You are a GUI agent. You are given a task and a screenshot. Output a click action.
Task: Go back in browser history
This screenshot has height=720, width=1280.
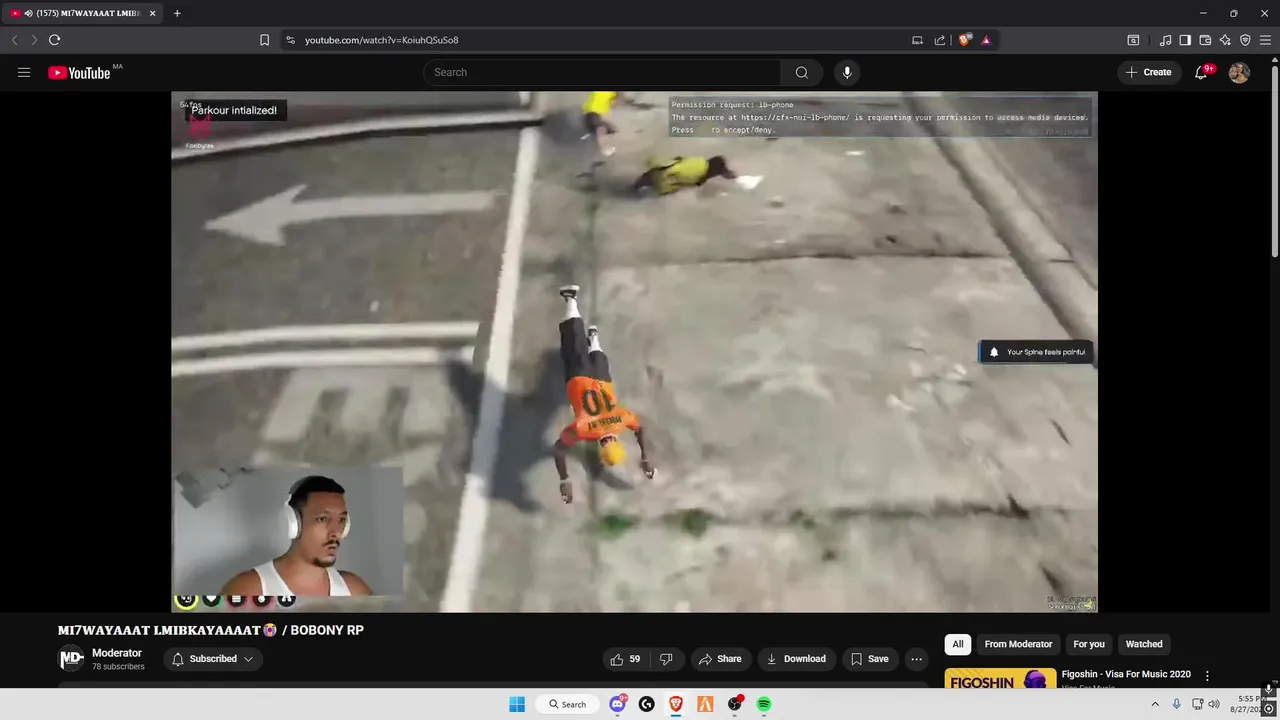click(x=14, y=40)
